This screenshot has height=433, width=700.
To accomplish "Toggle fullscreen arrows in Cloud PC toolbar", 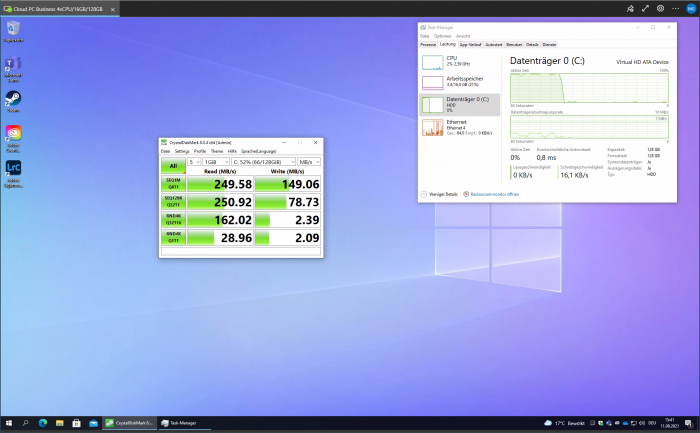I will coord(645,8).
